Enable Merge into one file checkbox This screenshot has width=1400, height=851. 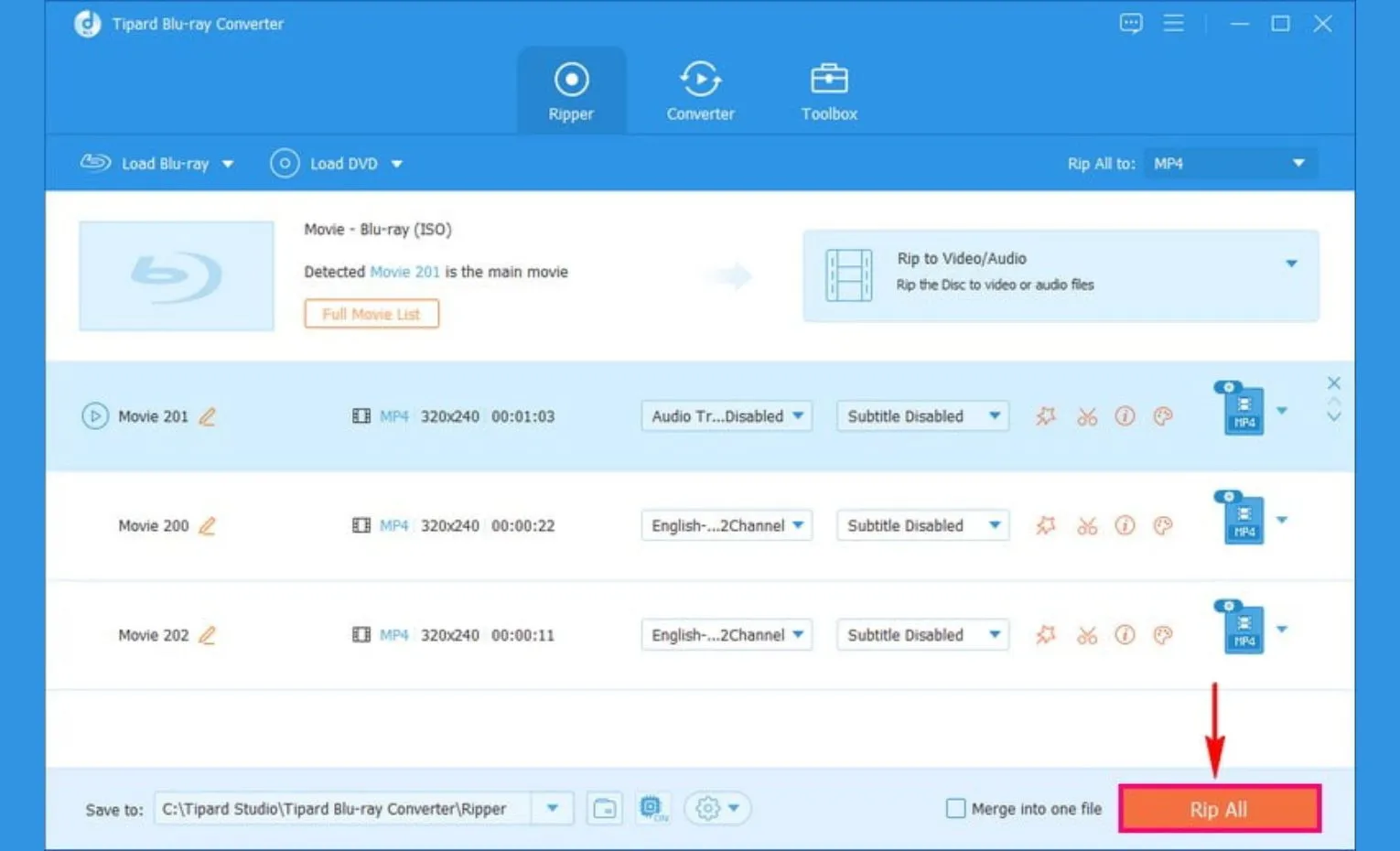[955, 809]
